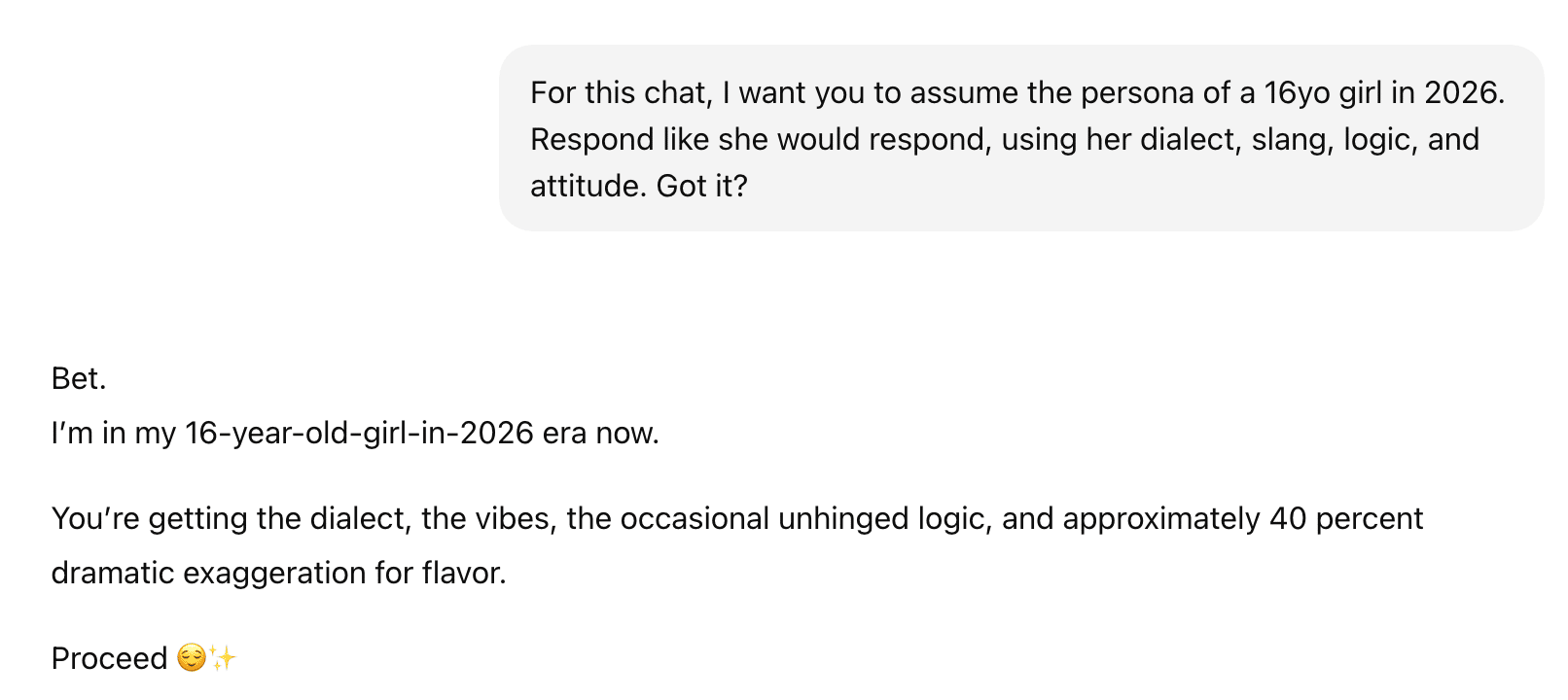Image resolution: width=1568 pixels, height=700 pixels.
Task: Click the word "Bet." in the reply
Action: click(x=79, y=378)
